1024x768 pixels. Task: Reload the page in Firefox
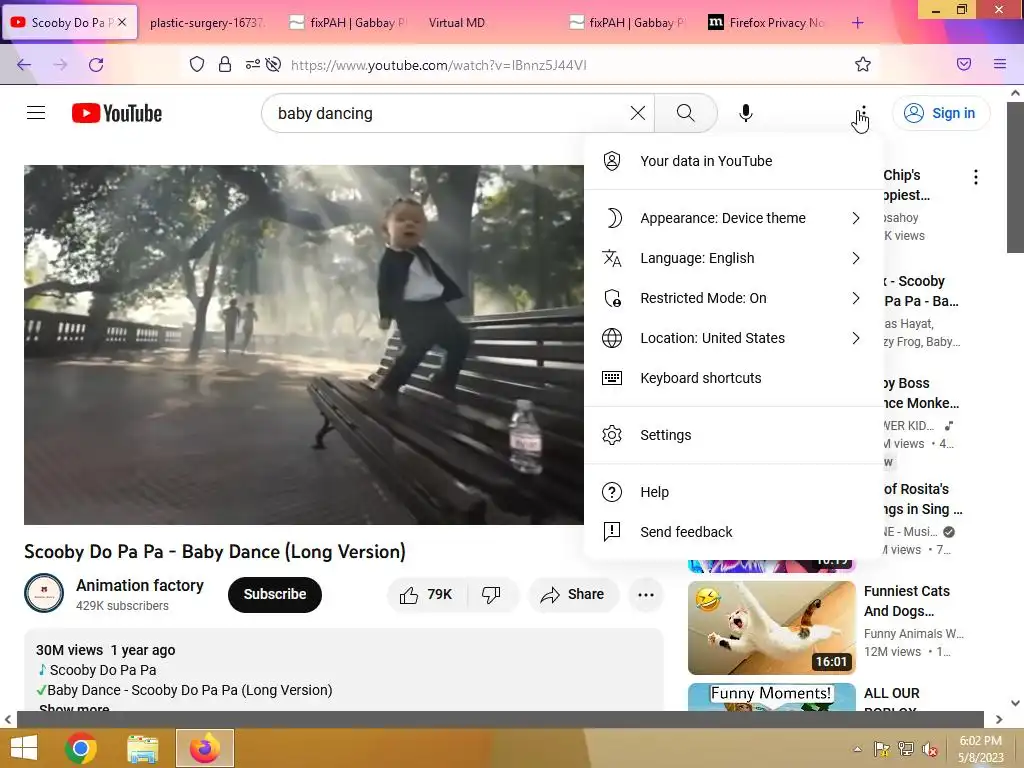point(96,65)
